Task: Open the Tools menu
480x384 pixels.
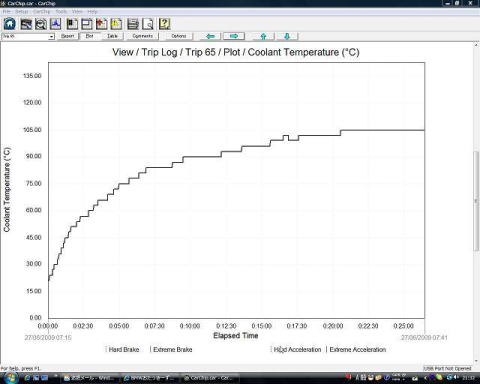Action: [x=61, y=12]
